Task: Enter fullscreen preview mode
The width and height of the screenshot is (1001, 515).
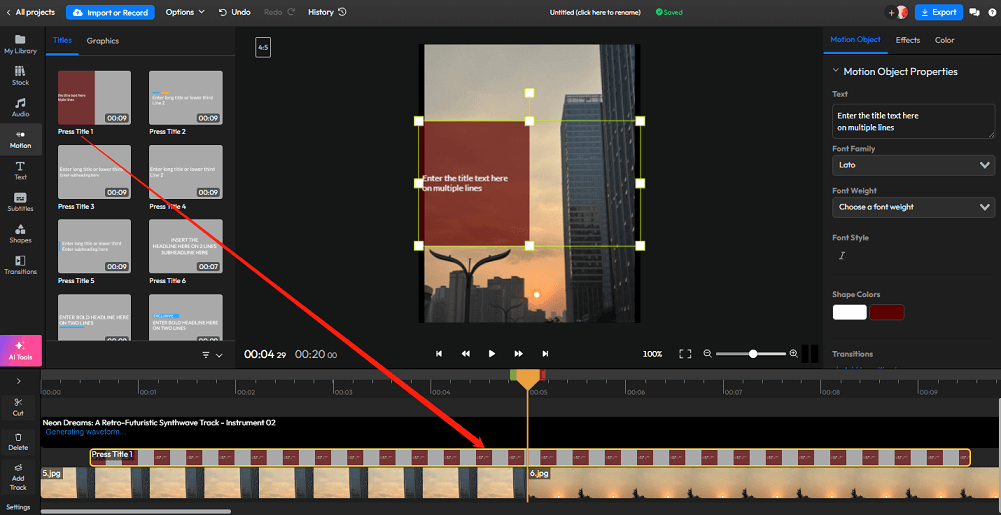Action: click(685, 354)
